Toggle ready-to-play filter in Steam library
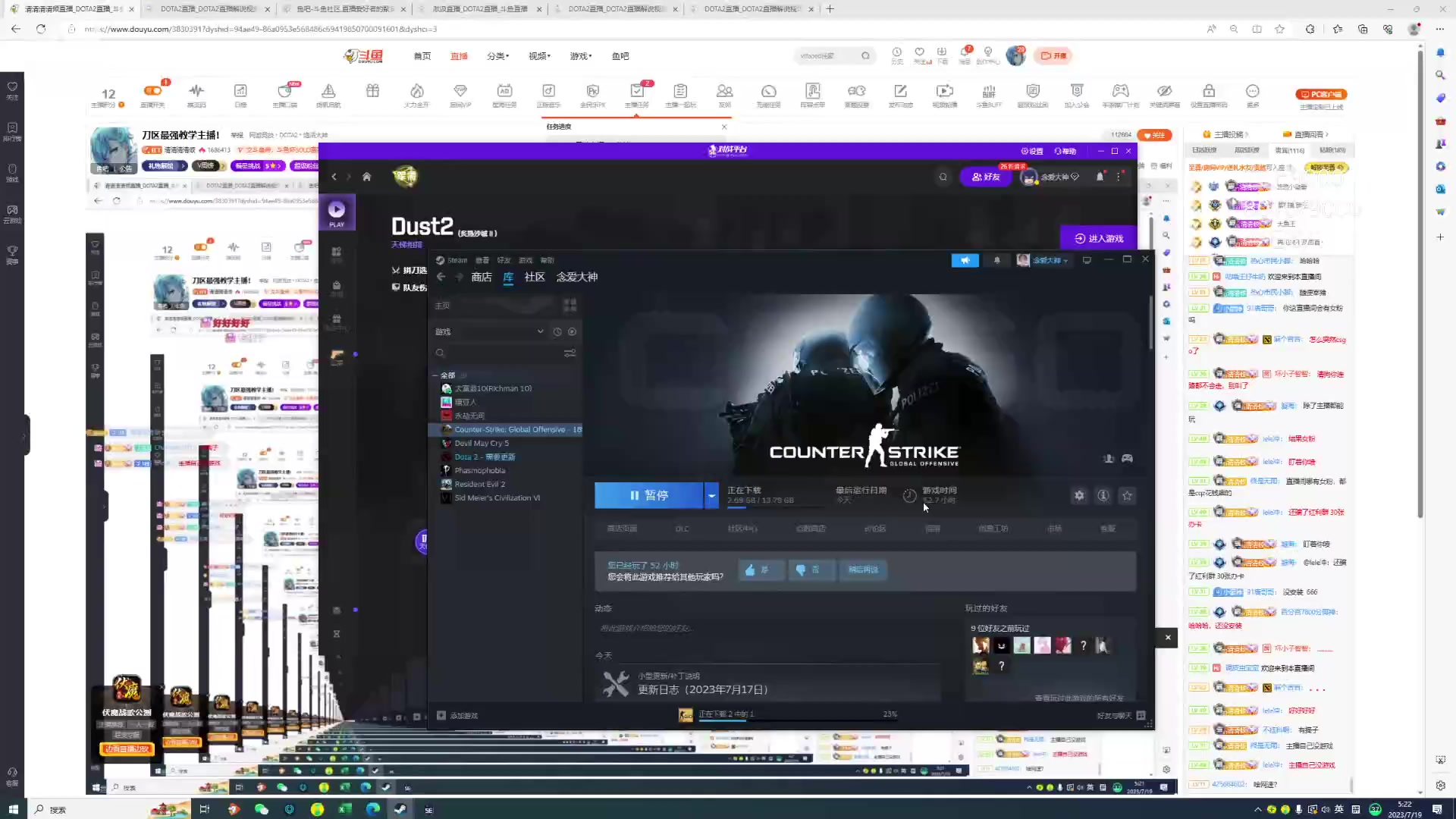Image resolution: width=1456 pixels, height=819 pixels. pos(573,332)
